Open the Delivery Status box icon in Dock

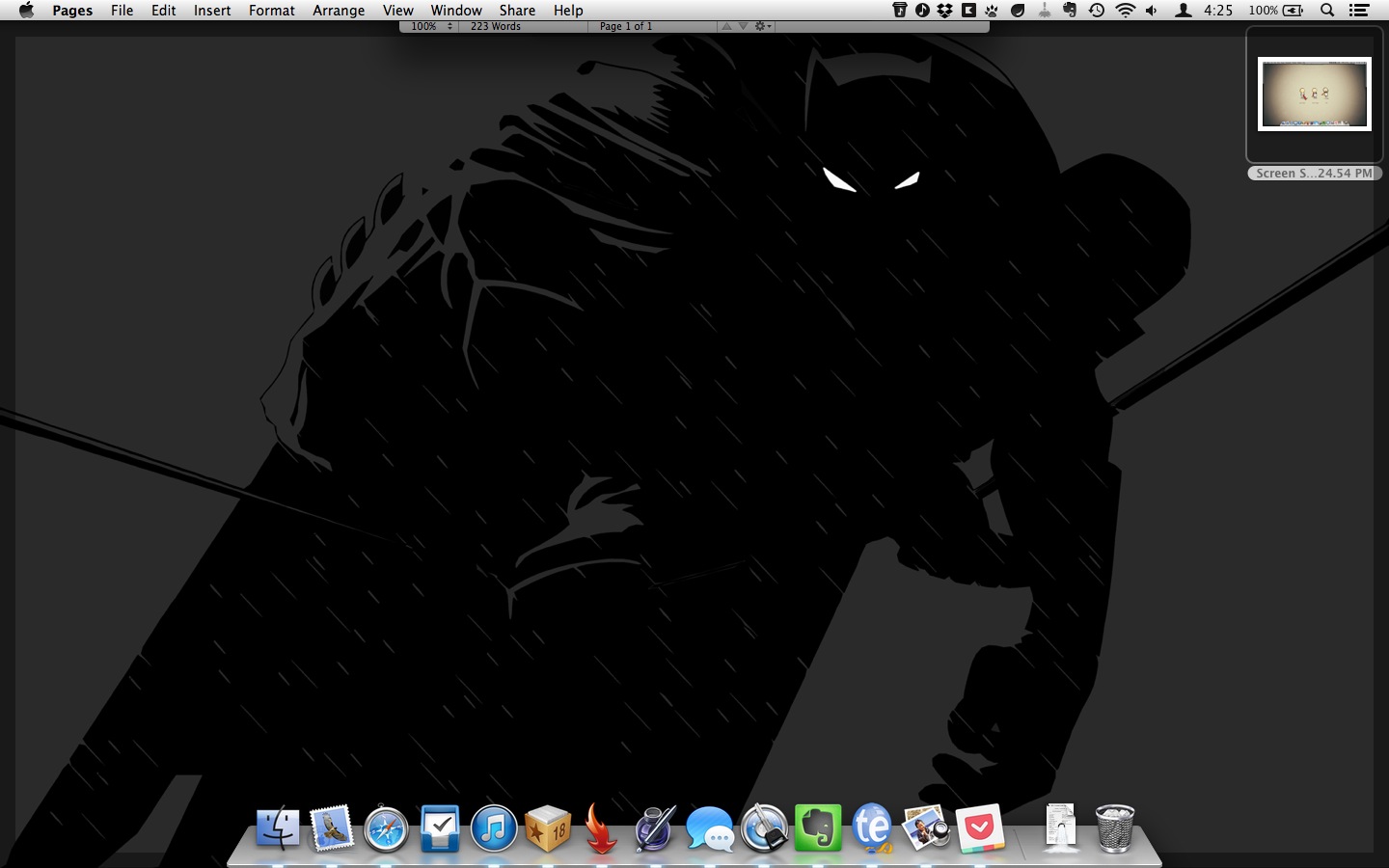548,828
